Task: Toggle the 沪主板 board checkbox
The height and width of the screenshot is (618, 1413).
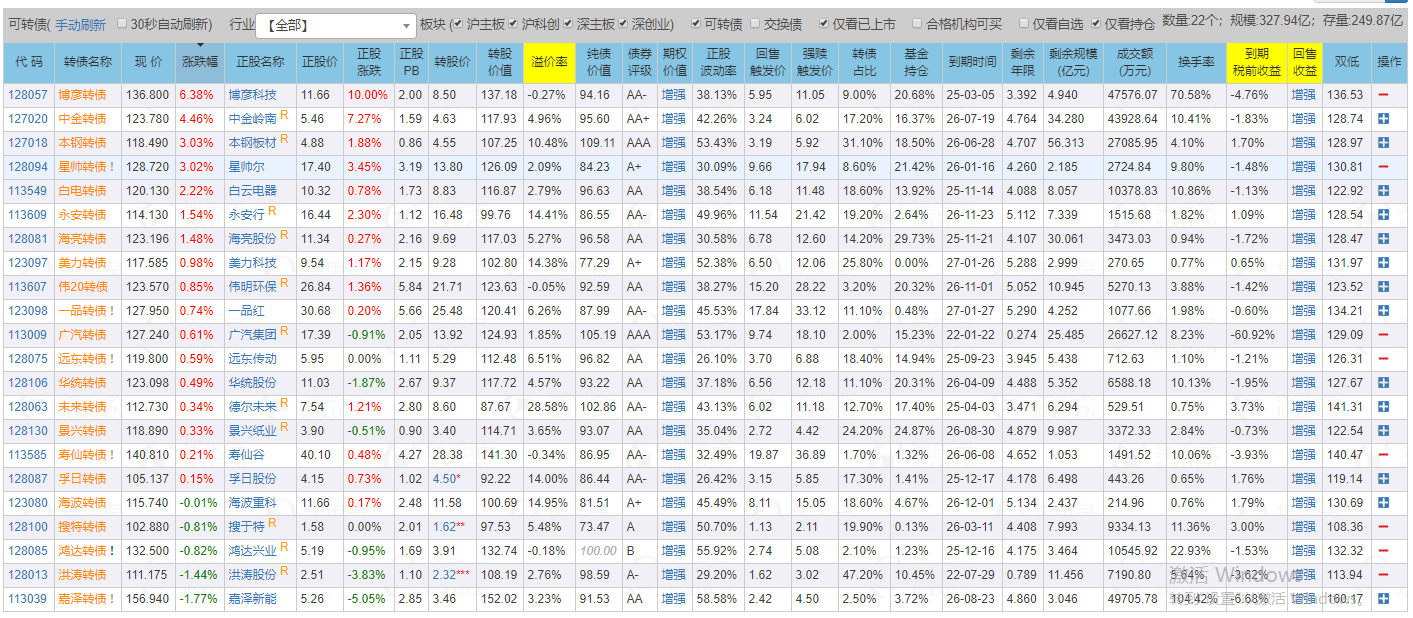Action: point(457,24)
